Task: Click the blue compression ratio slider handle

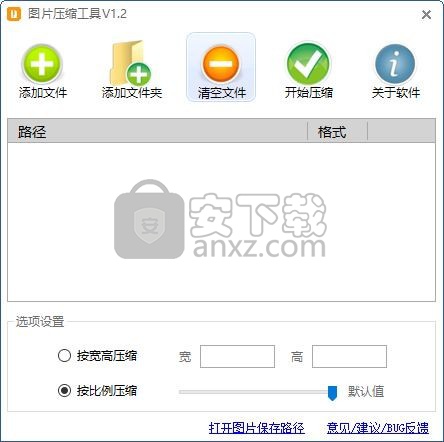Action: 332,393
